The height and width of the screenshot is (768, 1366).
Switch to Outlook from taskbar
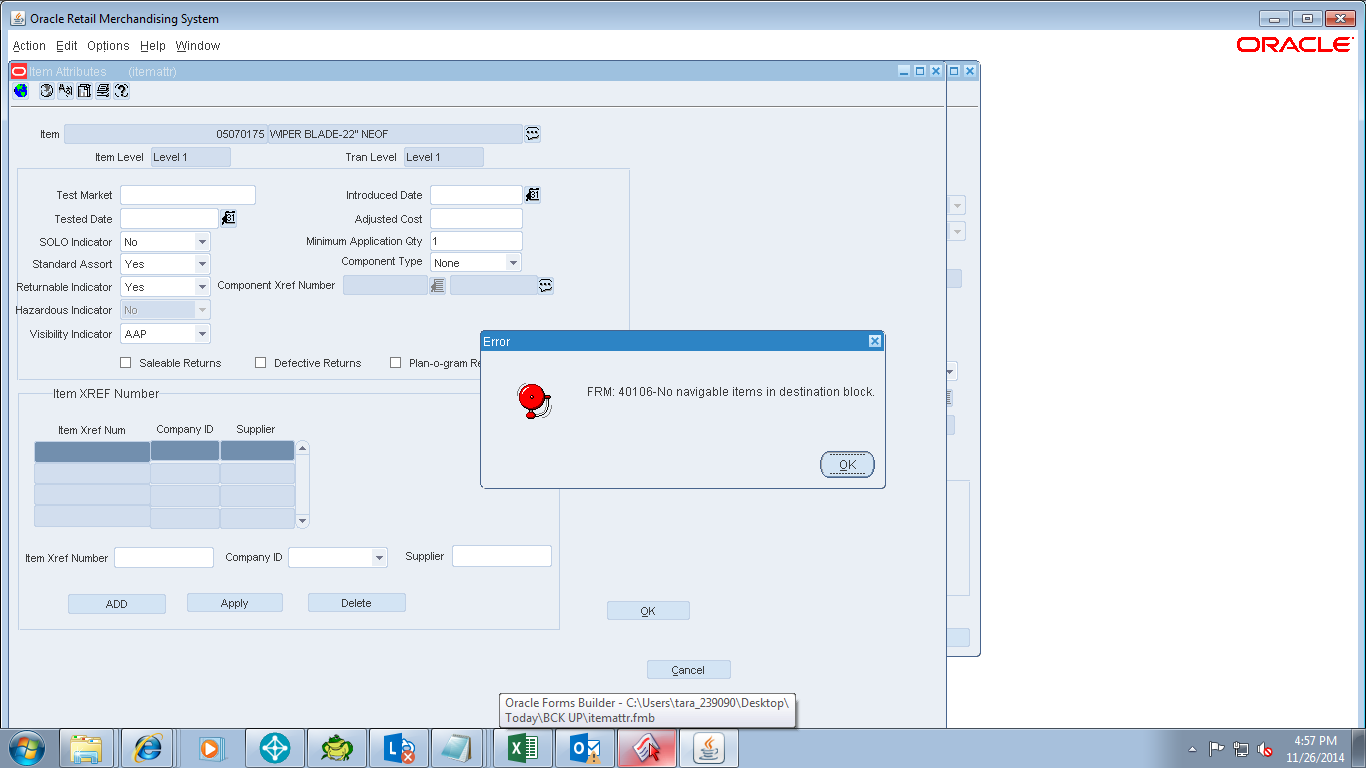point(585,748)
